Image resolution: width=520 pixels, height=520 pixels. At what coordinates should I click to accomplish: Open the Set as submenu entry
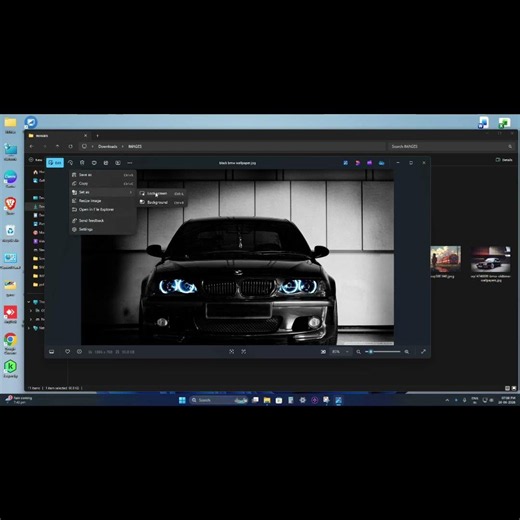click(103, 192)
